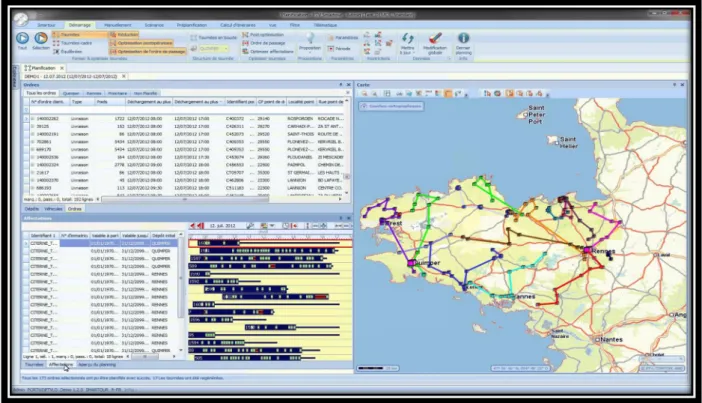This screenshot has width=702, height=403.
Task: Open the Calcul d'itinéraires ribbon tab
Action: pos(238,25)
